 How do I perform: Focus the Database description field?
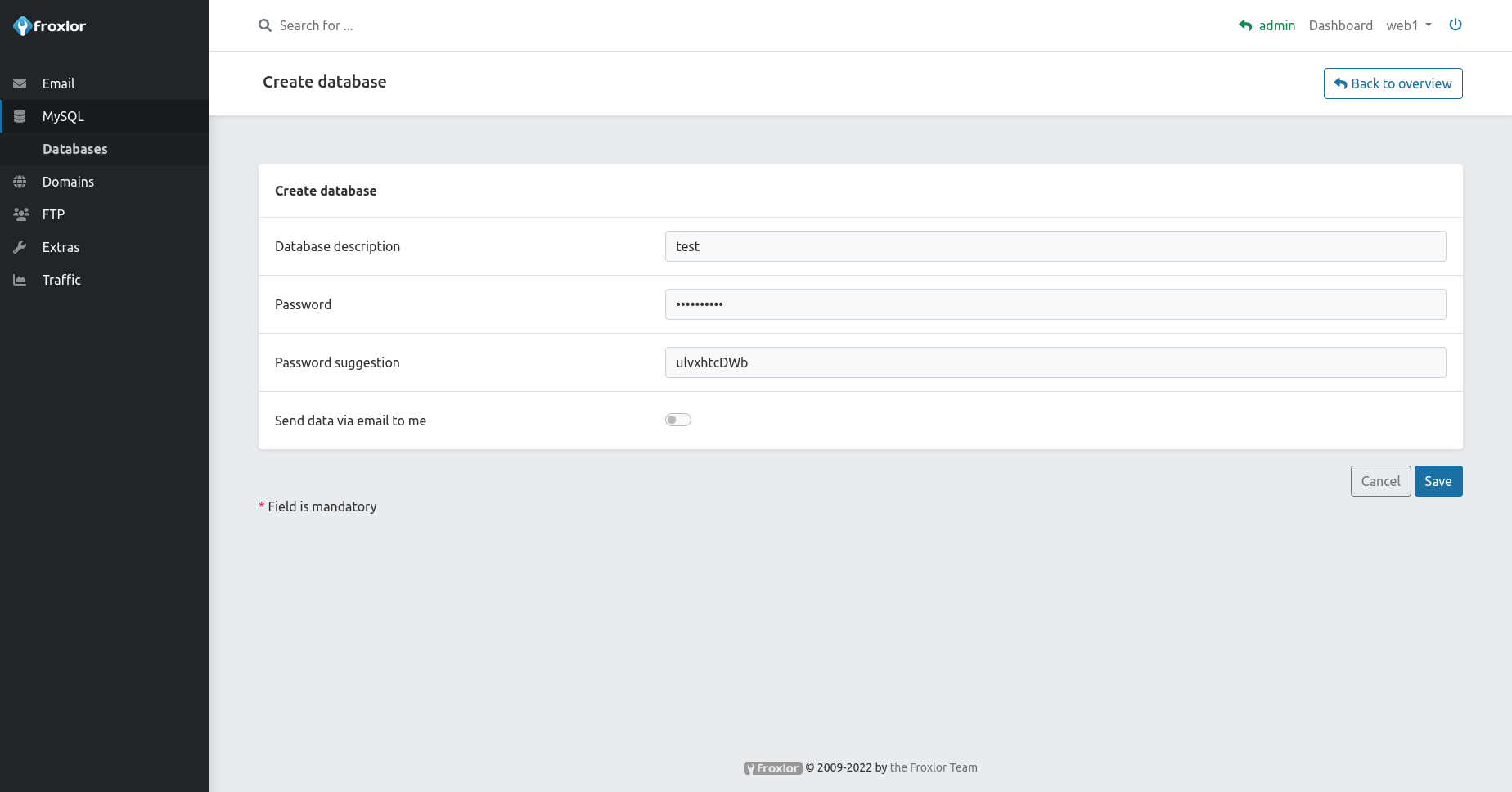pyautogui.click(x=1055, y=246)
